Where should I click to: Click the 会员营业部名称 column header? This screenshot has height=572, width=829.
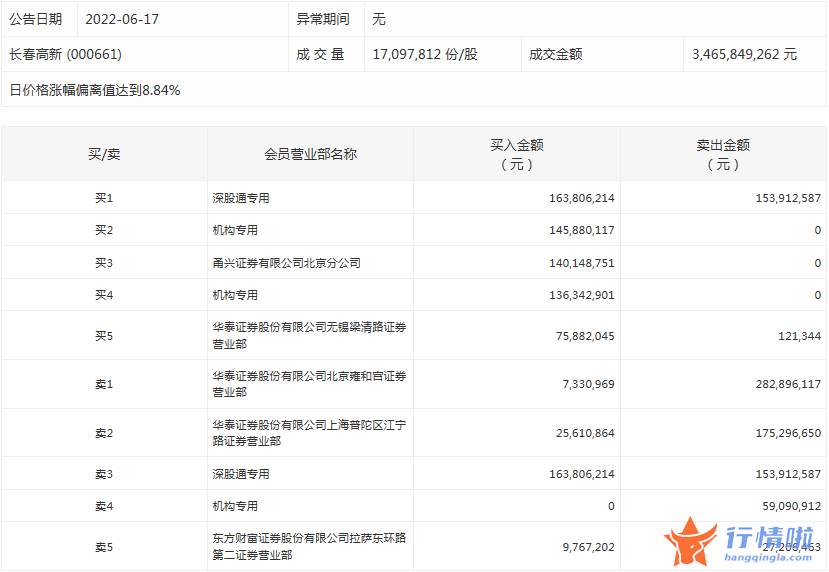click(x=310, y=154)
